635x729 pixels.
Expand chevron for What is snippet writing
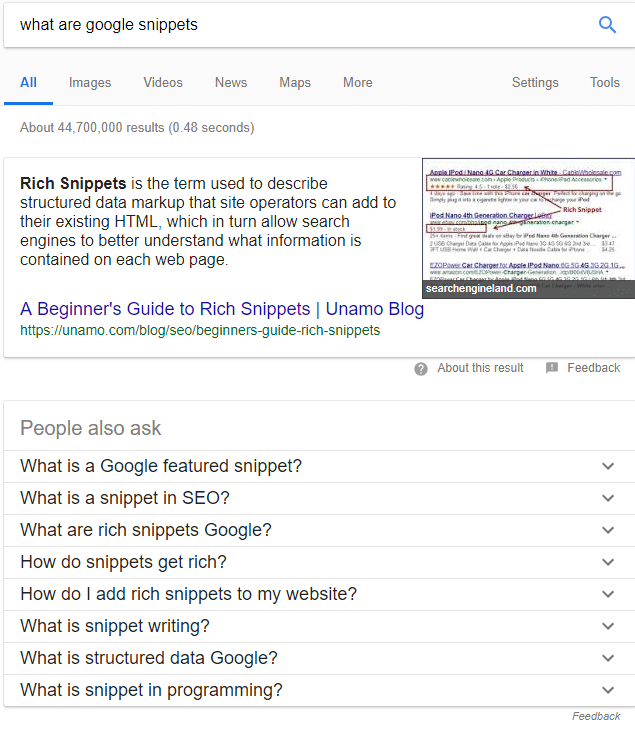pyautogui.click(x=608, y=626)
